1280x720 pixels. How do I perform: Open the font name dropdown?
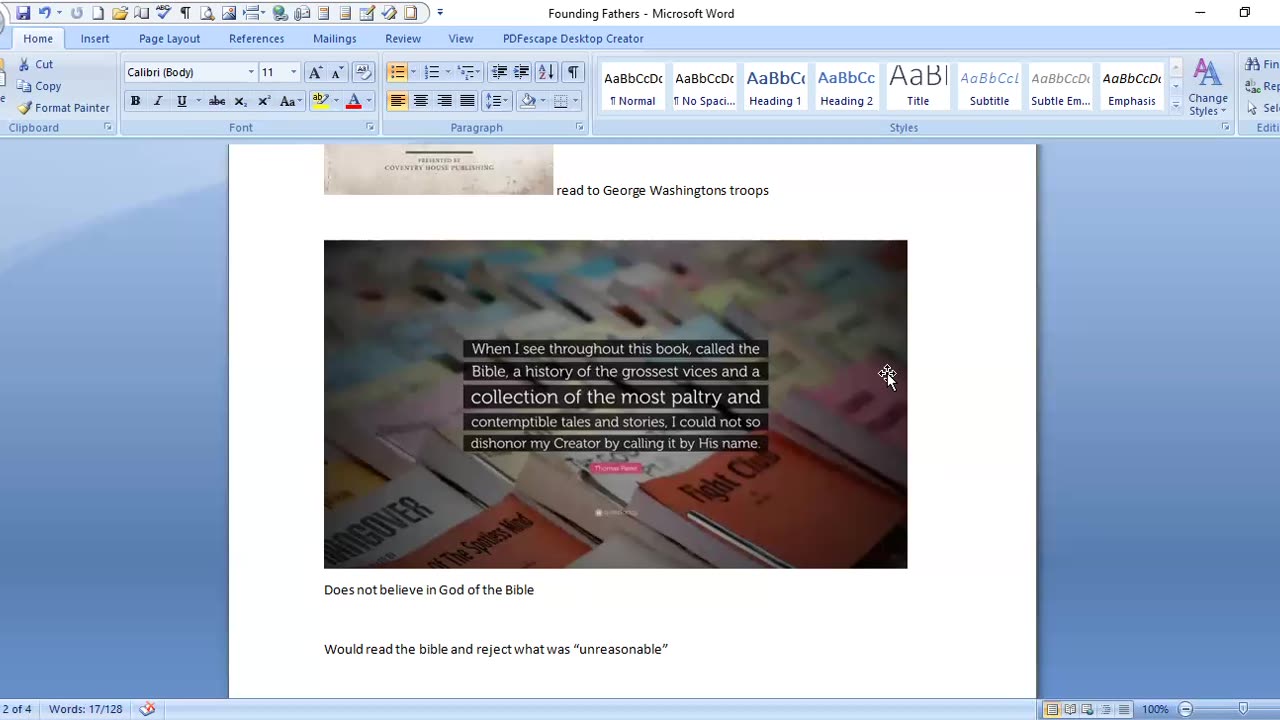251,72
